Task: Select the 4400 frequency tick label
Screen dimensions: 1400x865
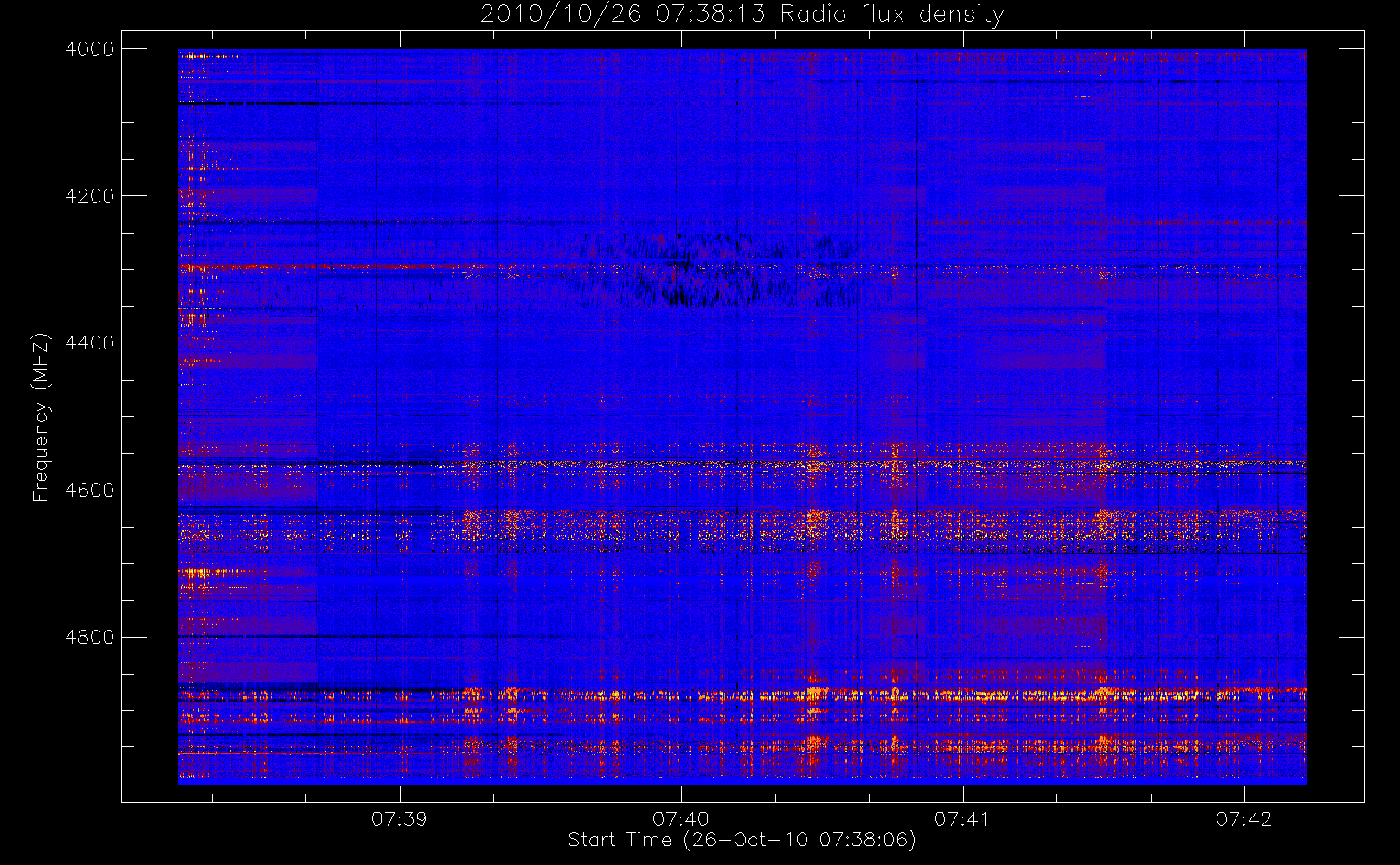Action: coord(90,343)
